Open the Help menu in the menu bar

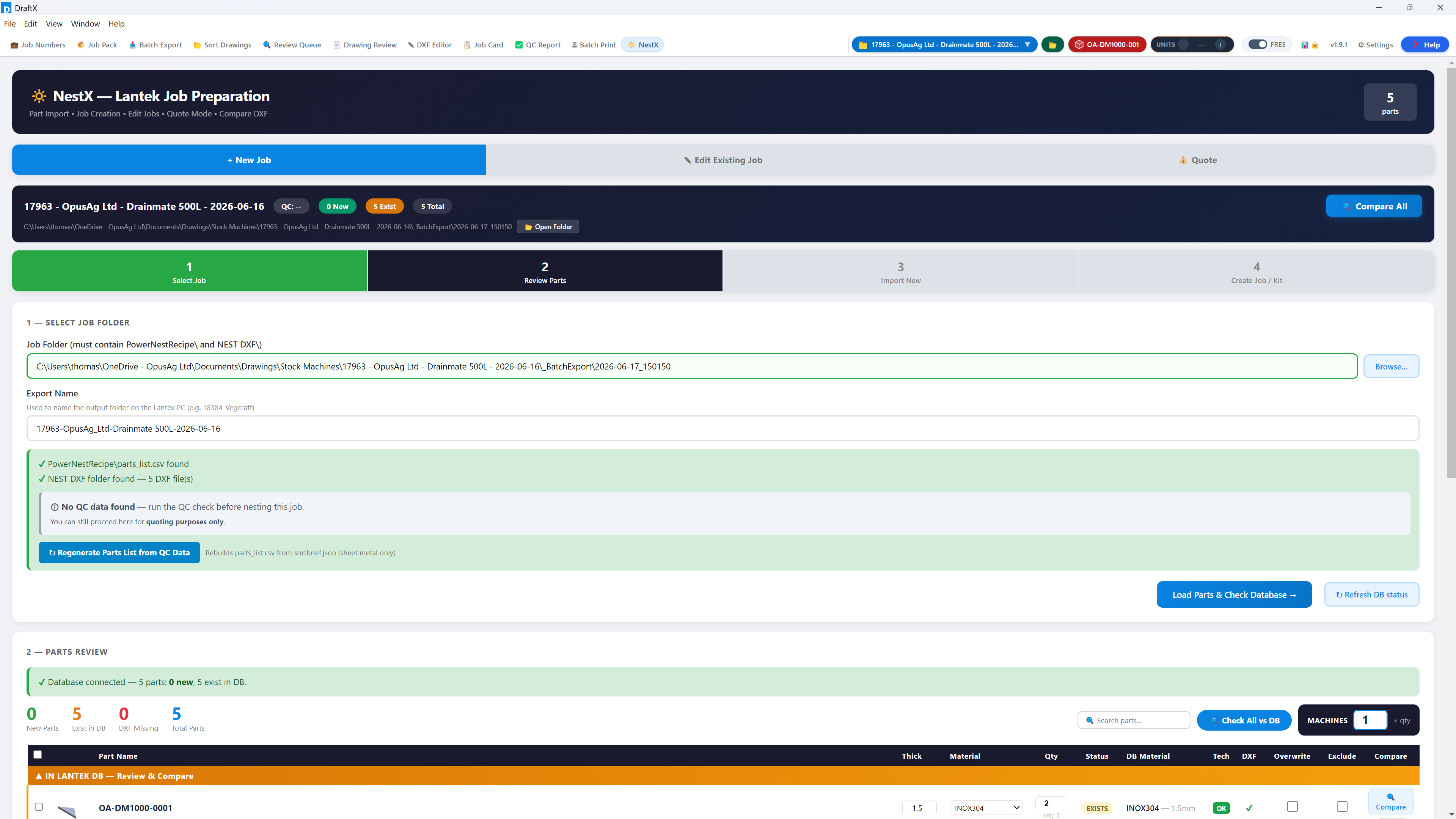point(116,24)
